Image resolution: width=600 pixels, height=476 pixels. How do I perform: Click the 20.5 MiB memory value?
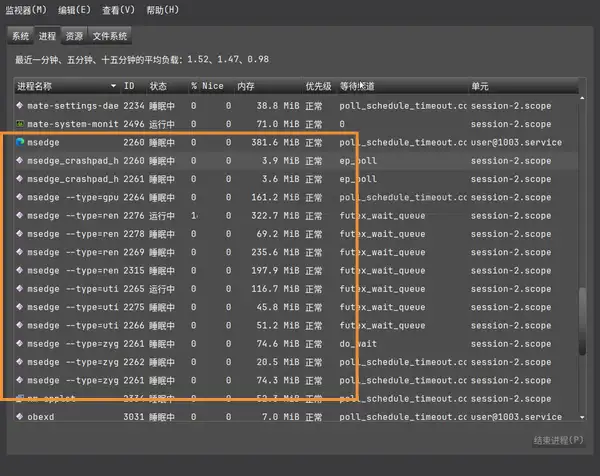[278, 362]
